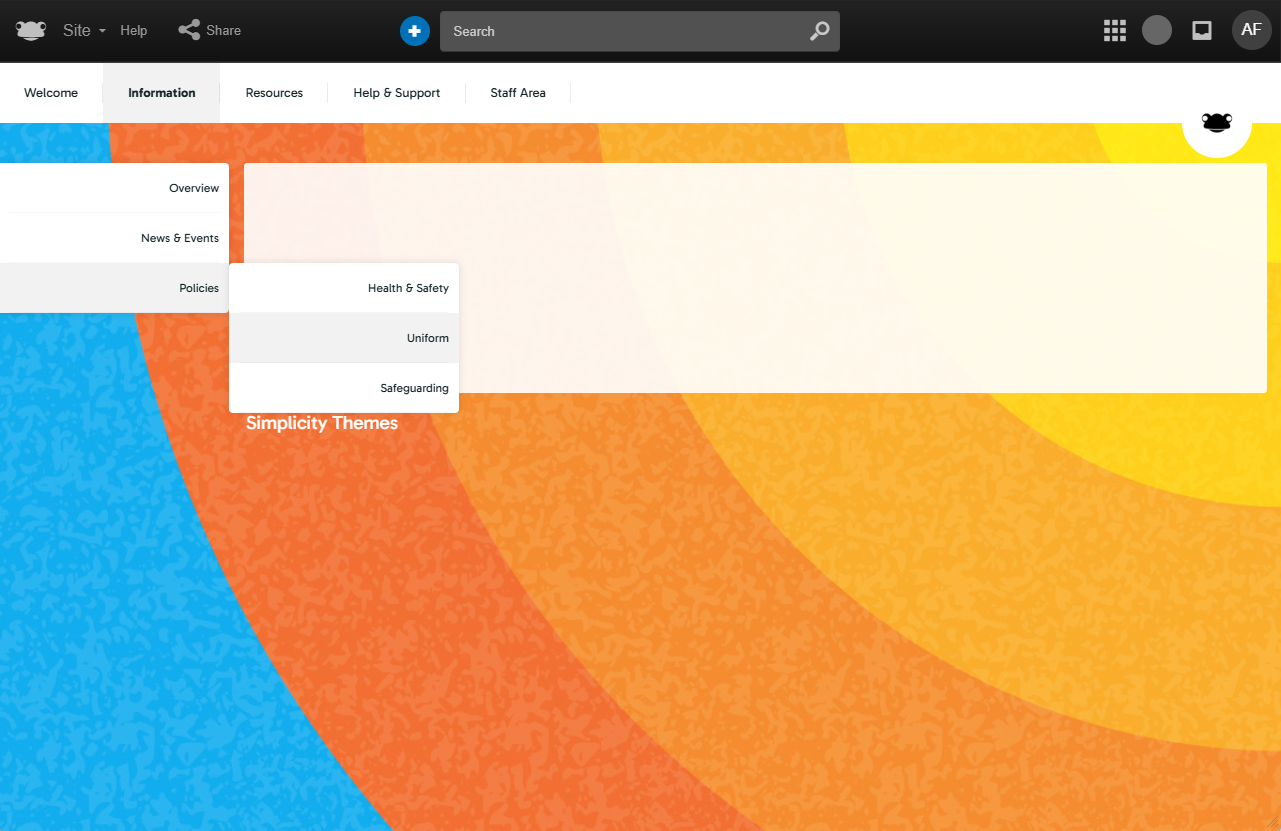Image resolution: width=1281 pixels, height=831 pixels.
Task: Open the Information navigation tab
Action: pyautogui.click(x=161, y=93)
